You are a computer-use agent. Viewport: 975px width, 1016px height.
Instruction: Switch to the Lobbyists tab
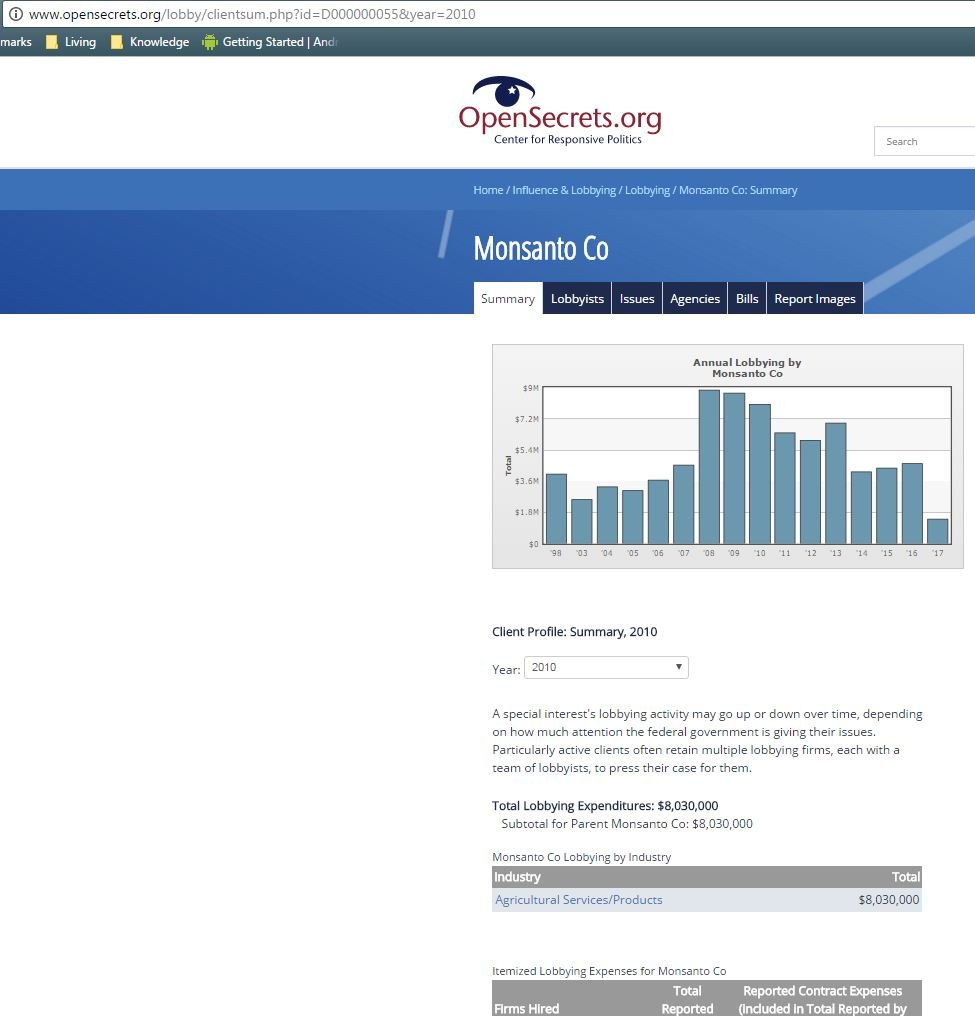pos(577,299)
